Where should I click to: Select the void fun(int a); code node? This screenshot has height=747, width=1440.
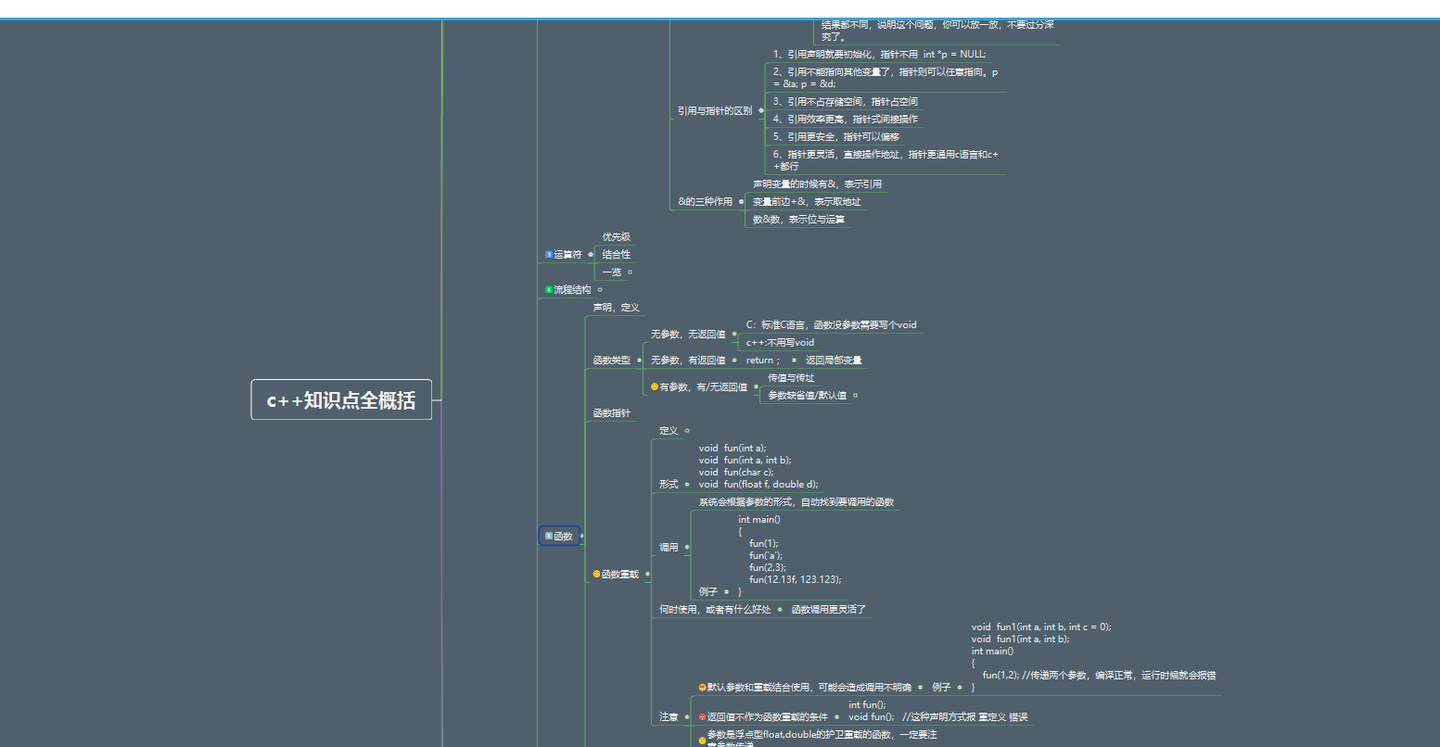pos(758,466)
